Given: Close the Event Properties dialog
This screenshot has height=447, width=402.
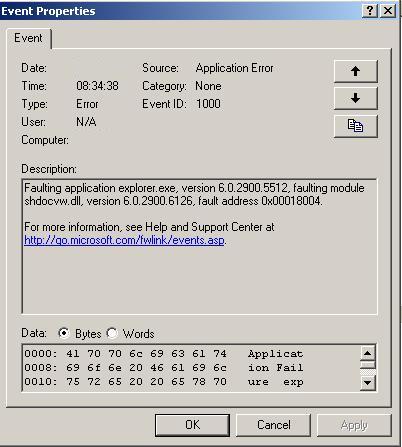Looking at the screenshot, I should pyautogui.click(x=388, y=11).
